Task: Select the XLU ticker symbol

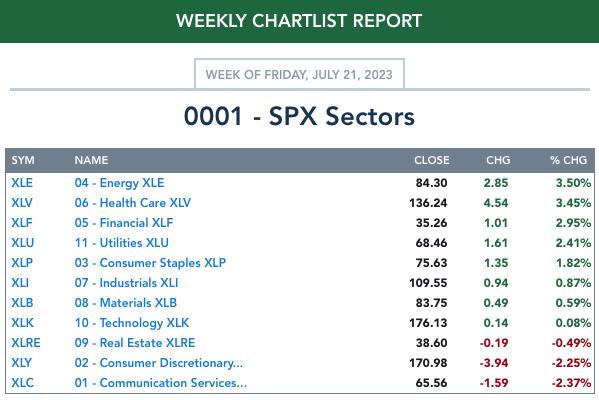Action: [23, 243]
